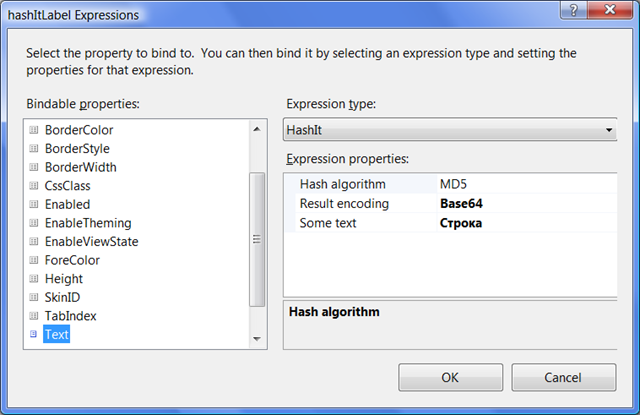Image resolution: width=640 pixels, height=415 pixels.
Task: Click the icon next to Height
Action: point(34,279)
